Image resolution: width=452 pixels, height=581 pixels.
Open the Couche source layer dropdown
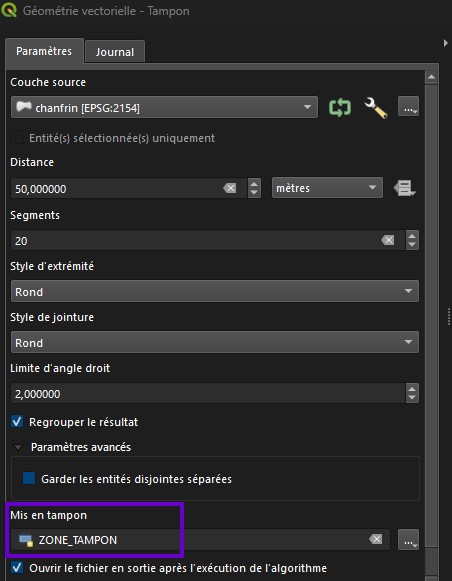pyautogui.click(x=164, y=107)
